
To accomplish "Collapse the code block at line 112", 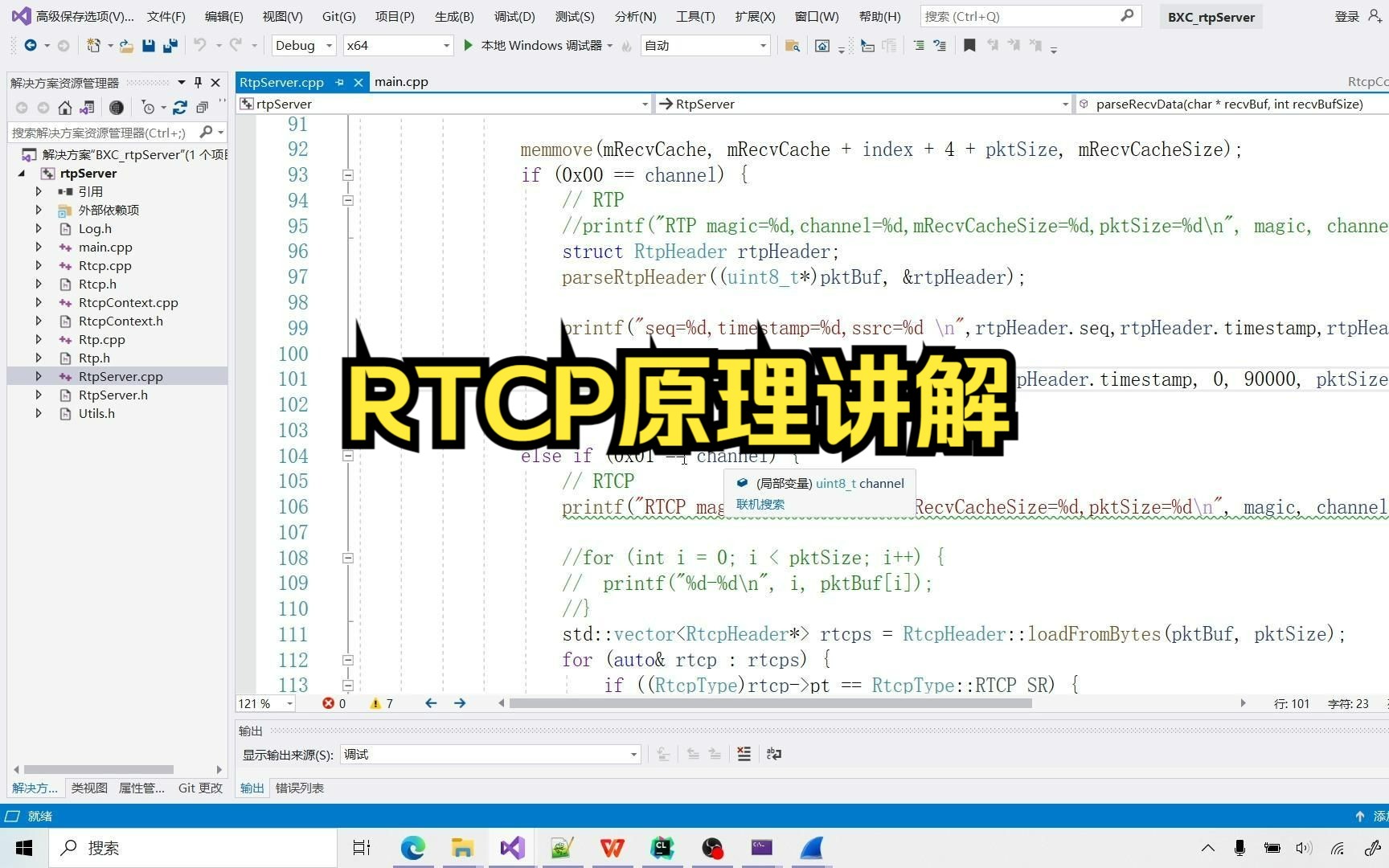I will click(348, 660).
